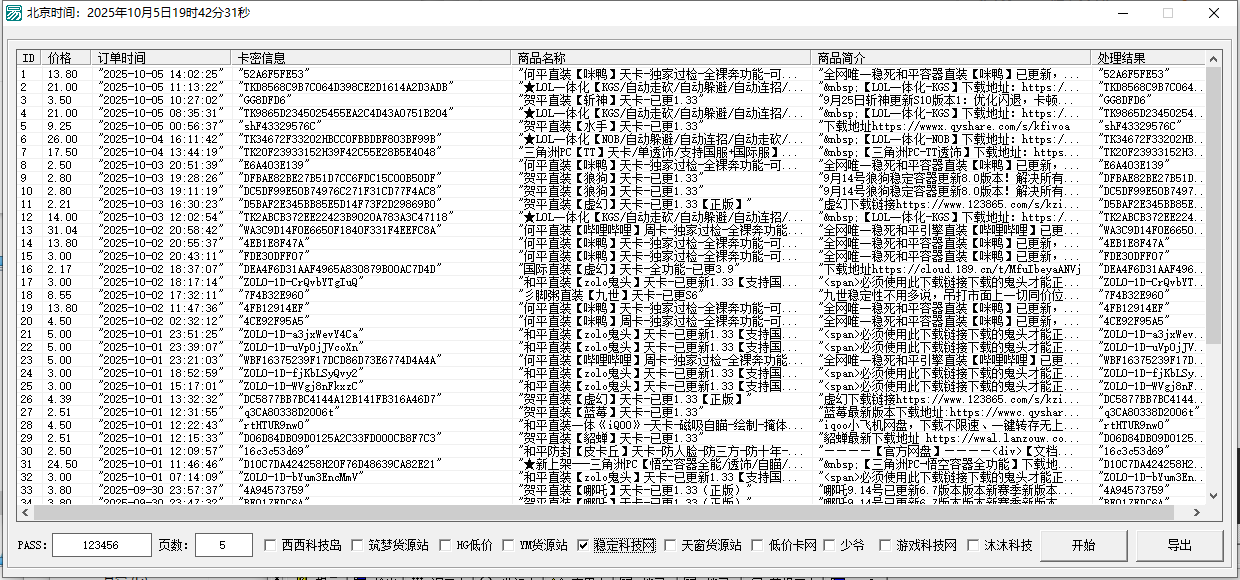The height and width of the screenshot is (580, 1240).
Task: Click the 订单时间 column header
Action: (160, 58)
